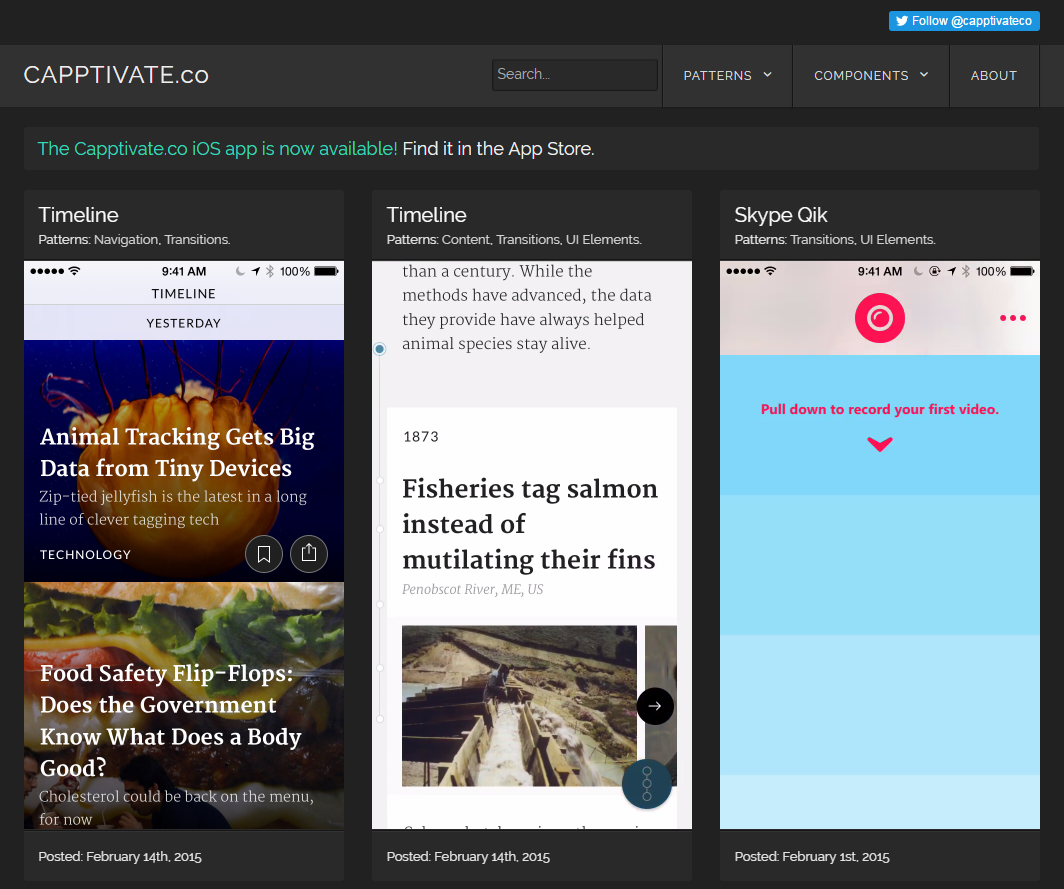Expand the Patterns dropdown menu

727,75
